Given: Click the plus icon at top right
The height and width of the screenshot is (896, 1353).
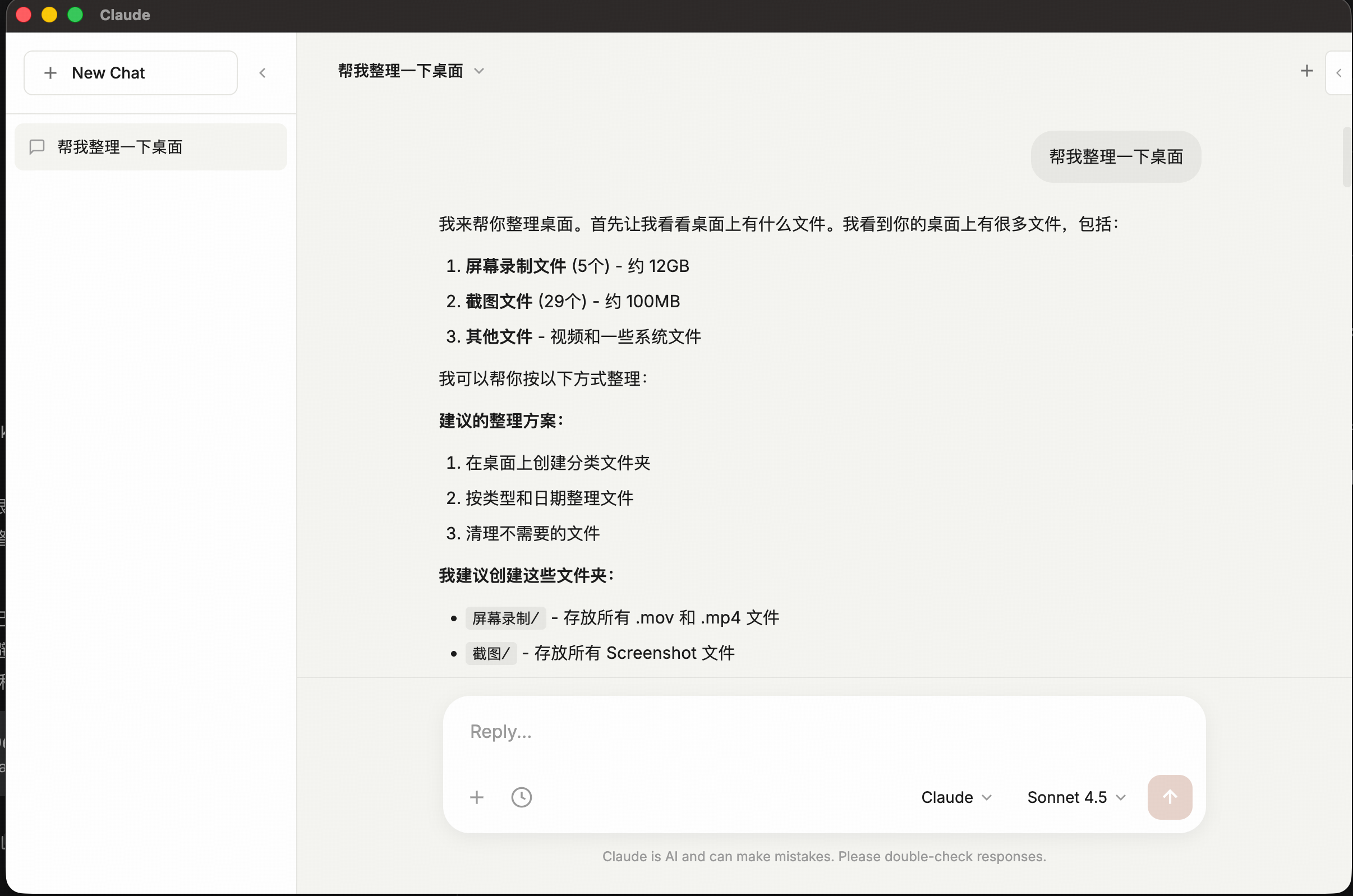Looking at the screenshot, I should (x=1306, y=71).
